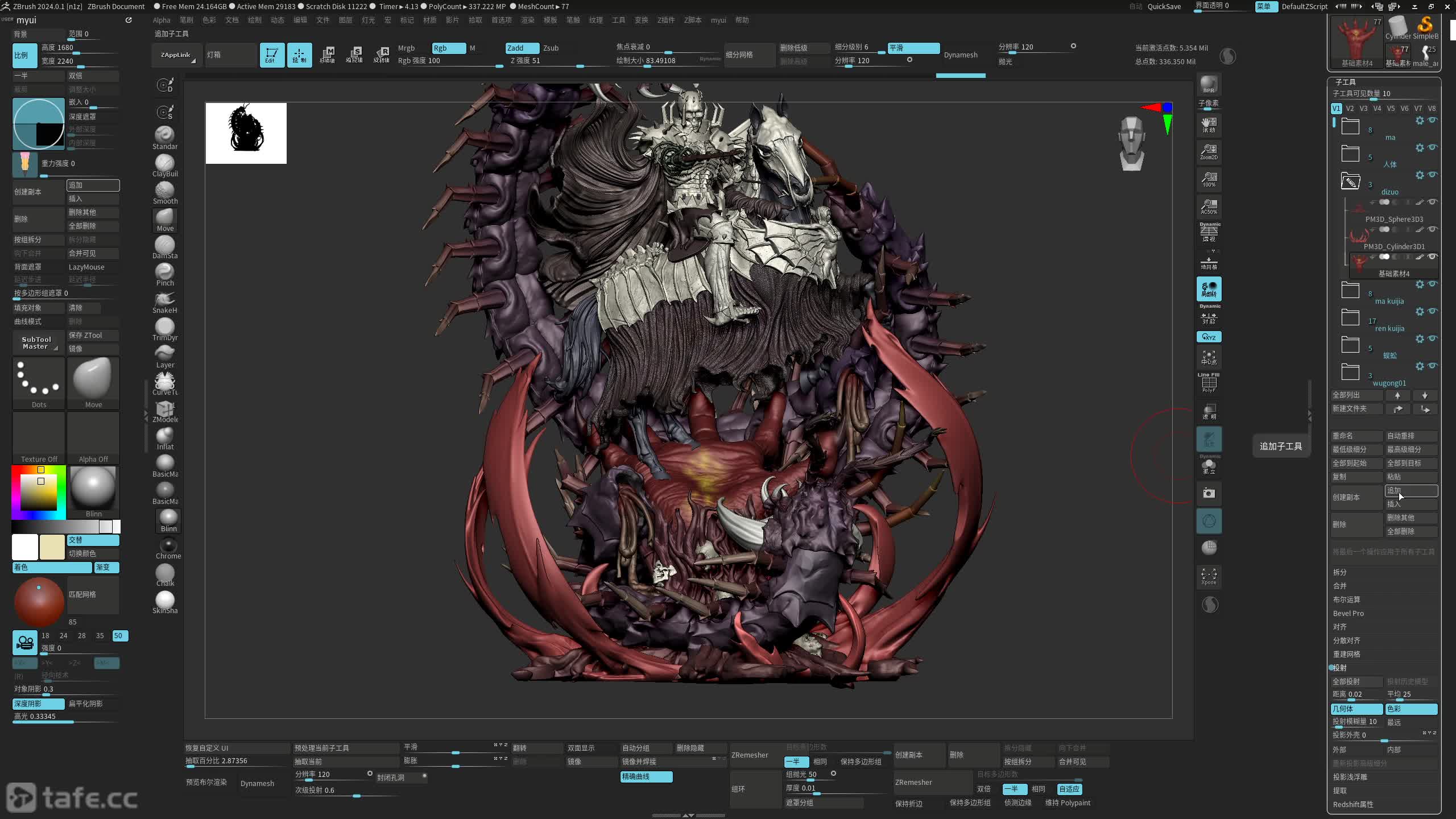The height and width of the screenshot is (819, 1456).
Task: Click the camera snapshot icon
Action: (1209, 493)
